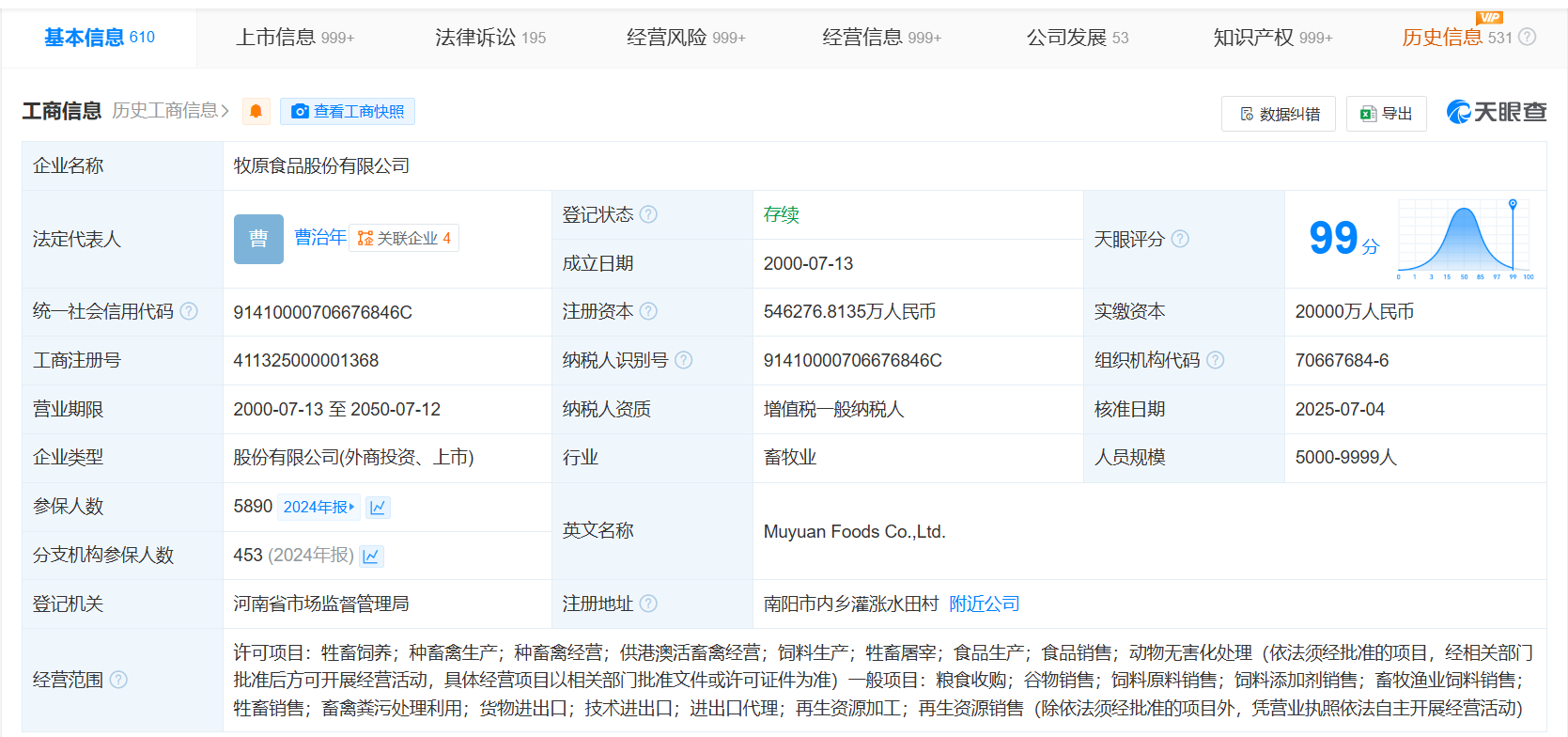This screenshot has width=1568, height=737.
Task: Click the 曹 avatar thumbnail
Action: pos(258,239)
